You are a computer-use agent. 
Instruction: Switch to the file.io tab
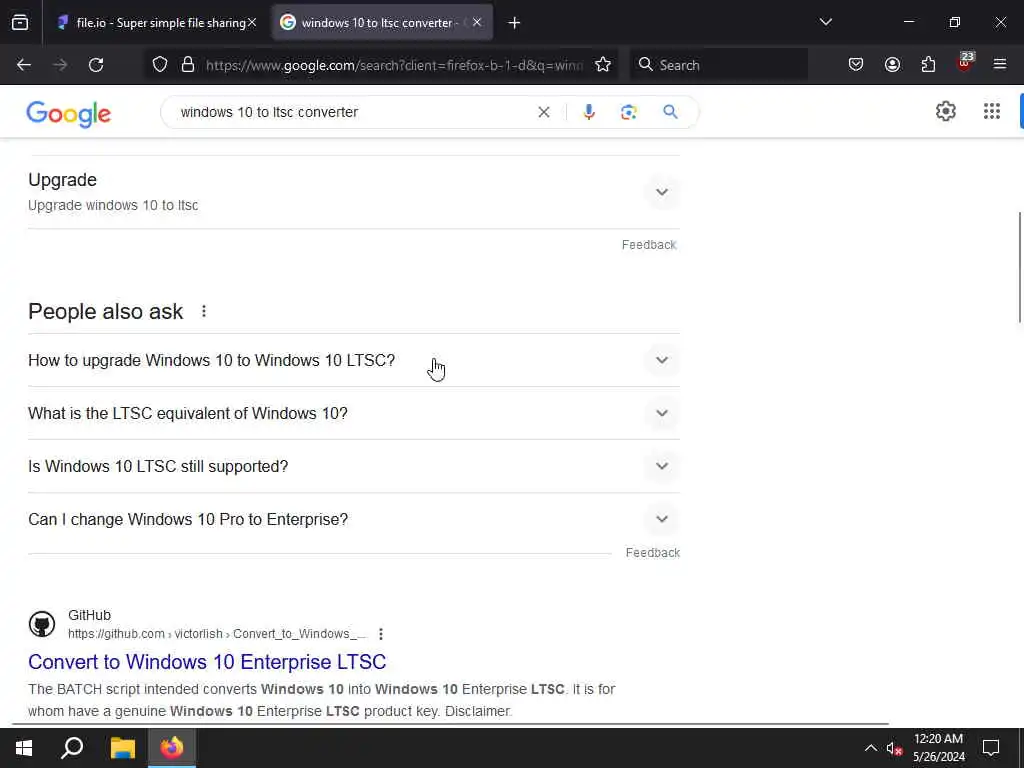[157, 23]
